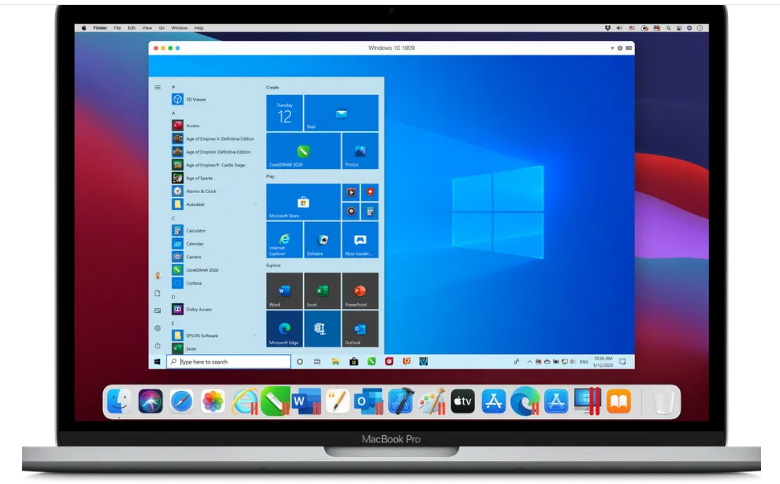Show hidden tray icons chevron
Screen dimensions: 780x484
point(529,362)
